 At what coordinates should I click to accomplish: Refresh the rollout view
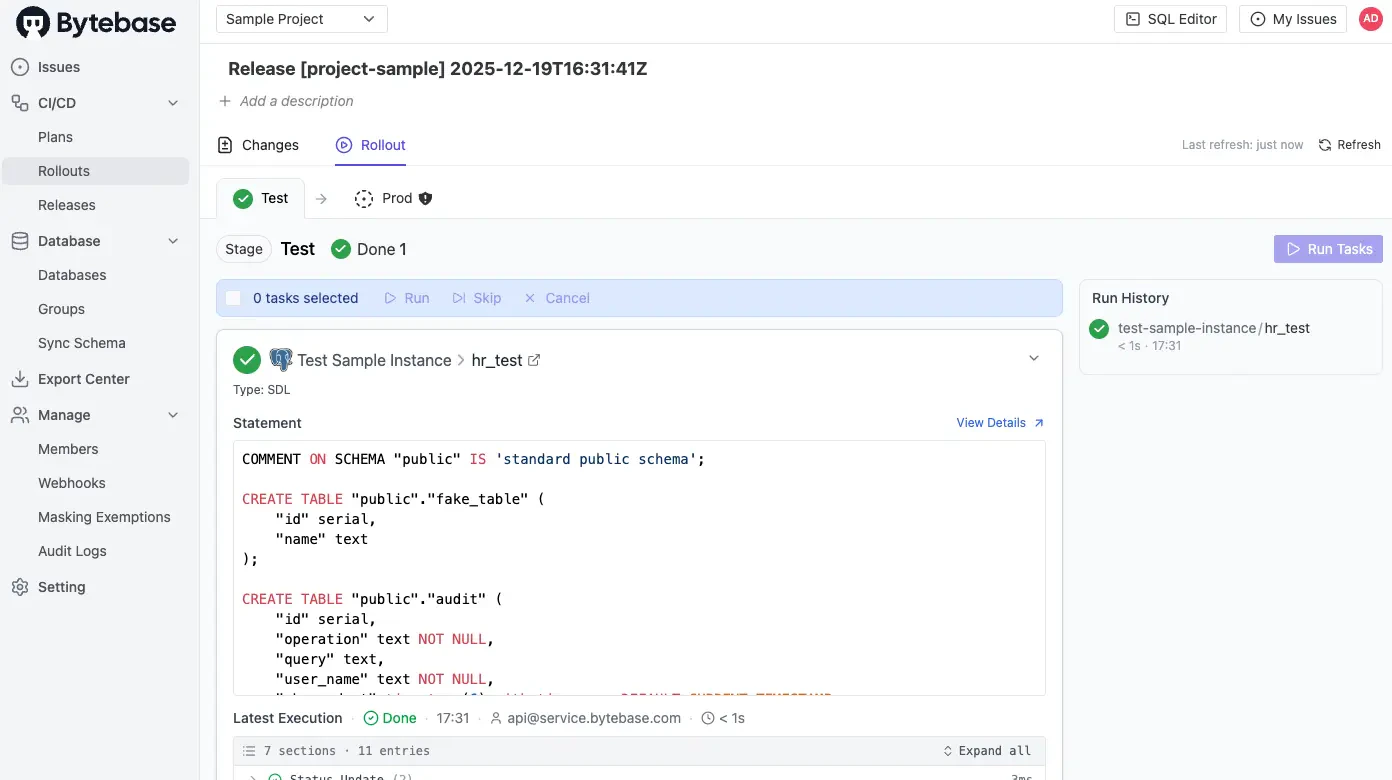[x=1349, y=145]
